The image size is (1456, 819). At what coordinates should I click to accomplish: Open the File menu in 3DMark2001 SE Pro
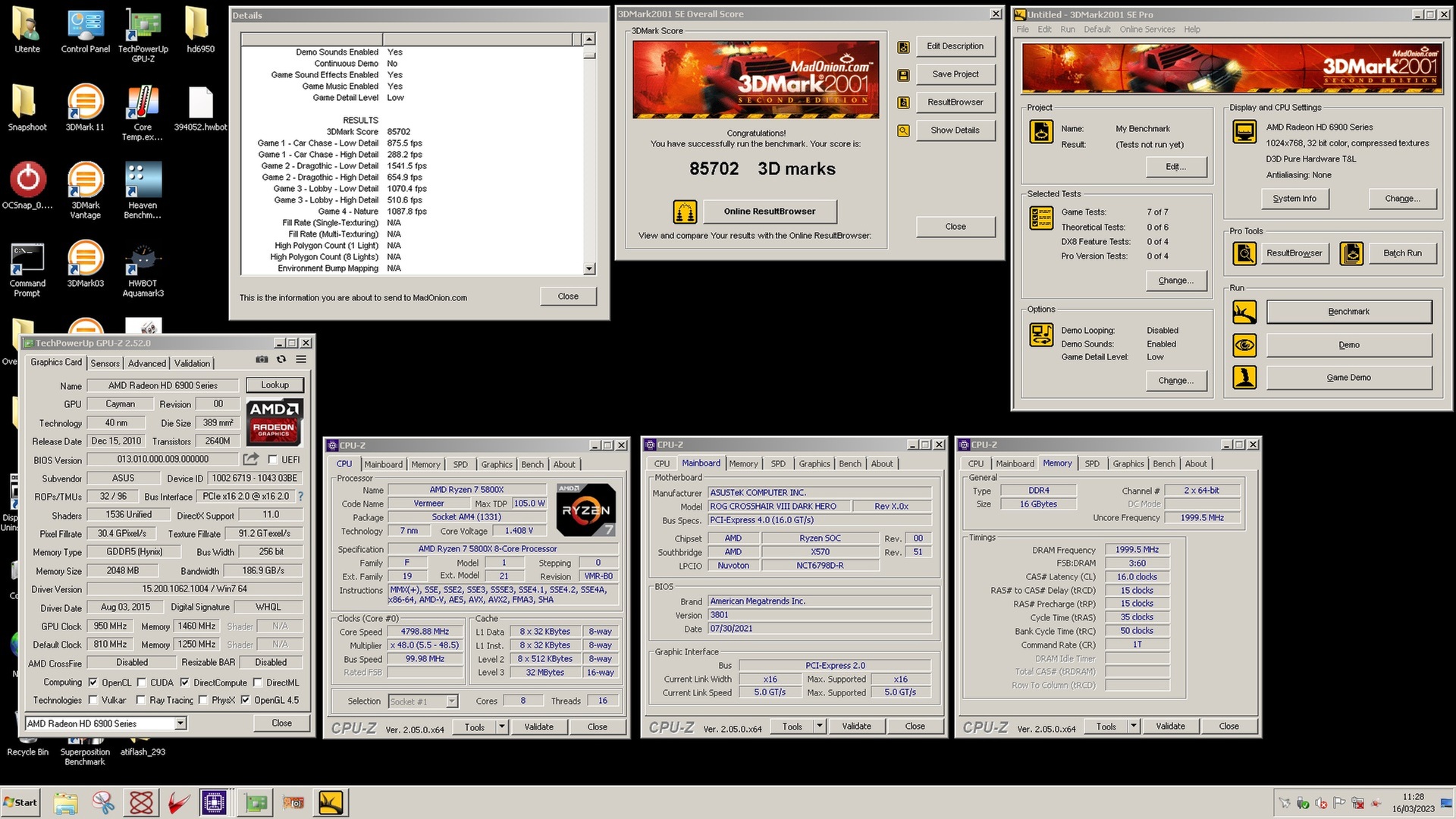(x=1022, y=30)
